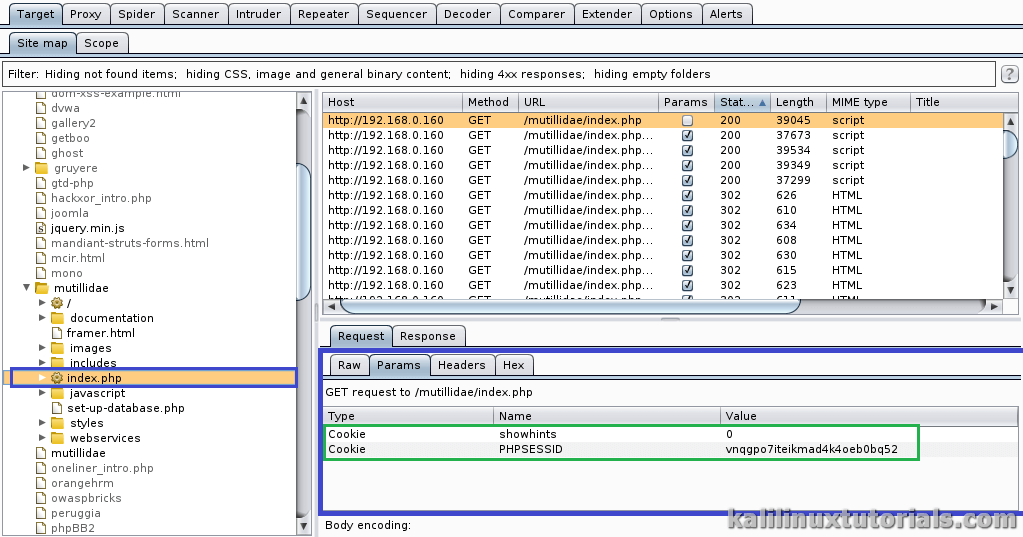Open the Proxy tab
This screenshot has width=1023, height=537.
click(x=86, y=14)
